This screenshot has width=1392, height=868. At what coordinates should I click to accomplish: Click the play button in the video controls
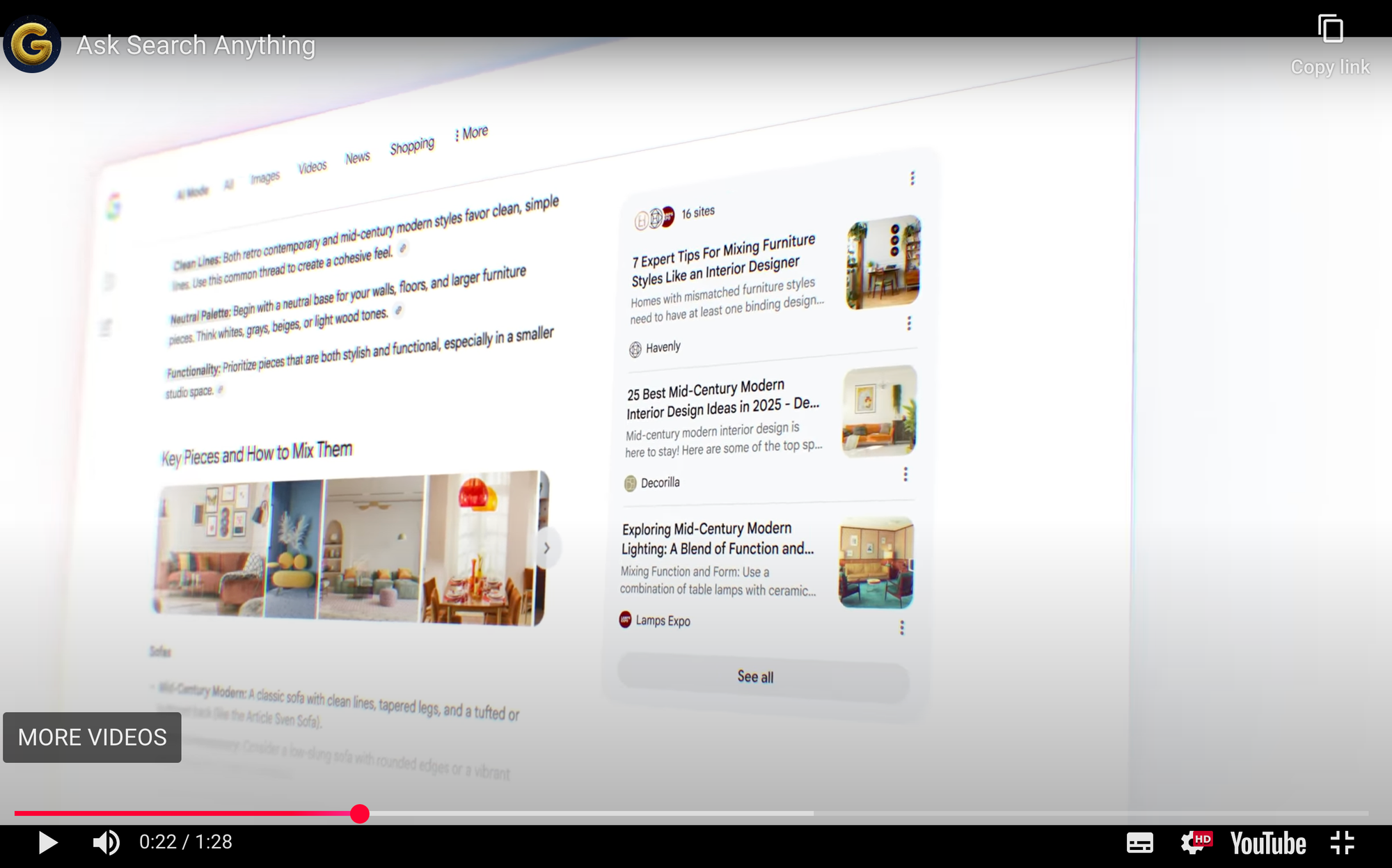click(47, 843)
